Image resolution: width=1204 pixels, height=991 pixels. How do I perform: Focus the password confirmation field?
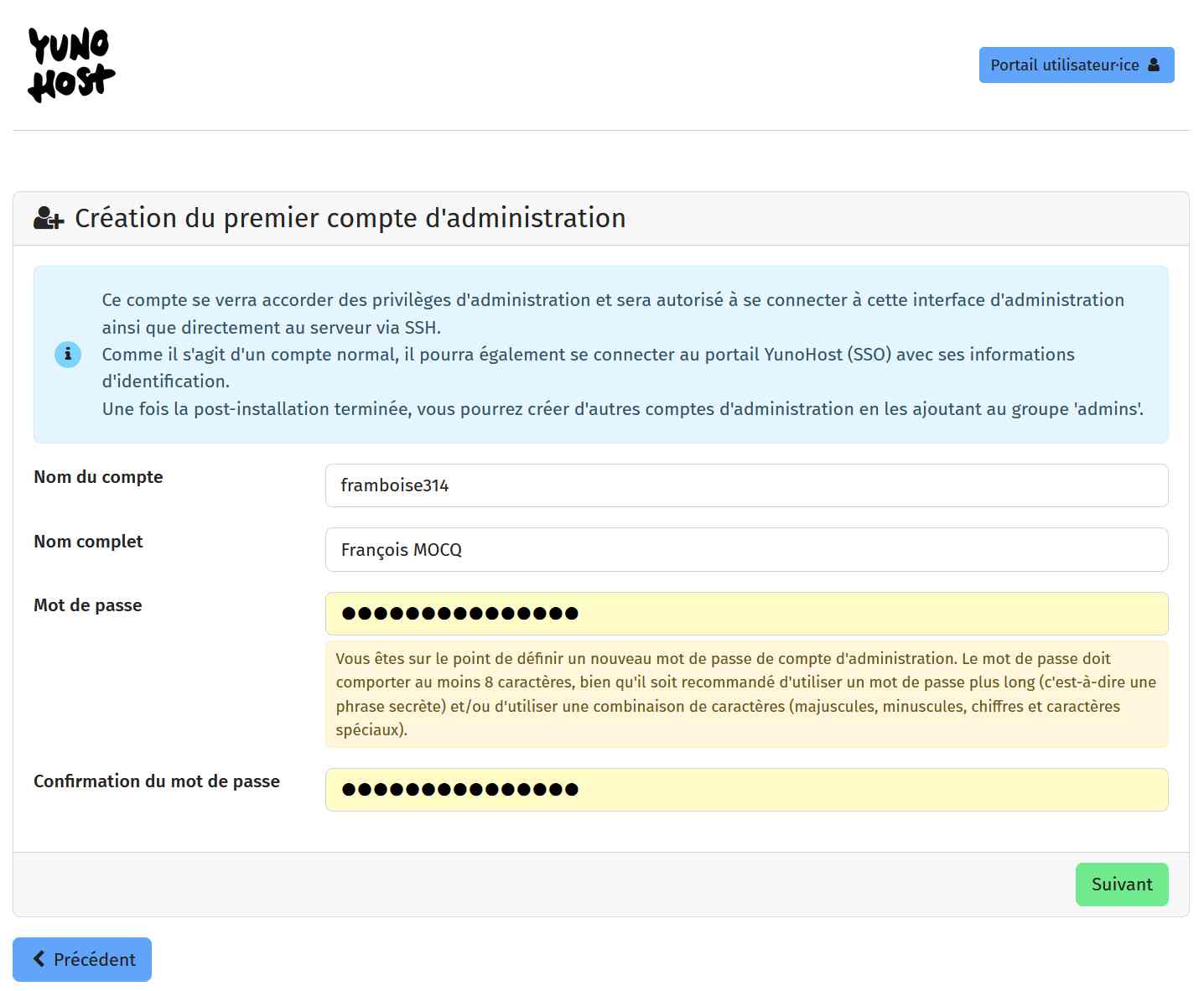coord(746,790)
